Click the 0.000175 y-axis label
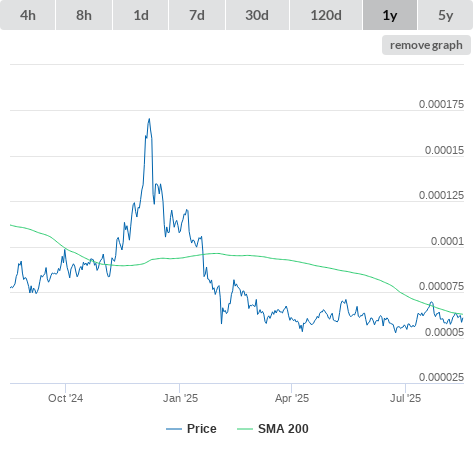 441,104
